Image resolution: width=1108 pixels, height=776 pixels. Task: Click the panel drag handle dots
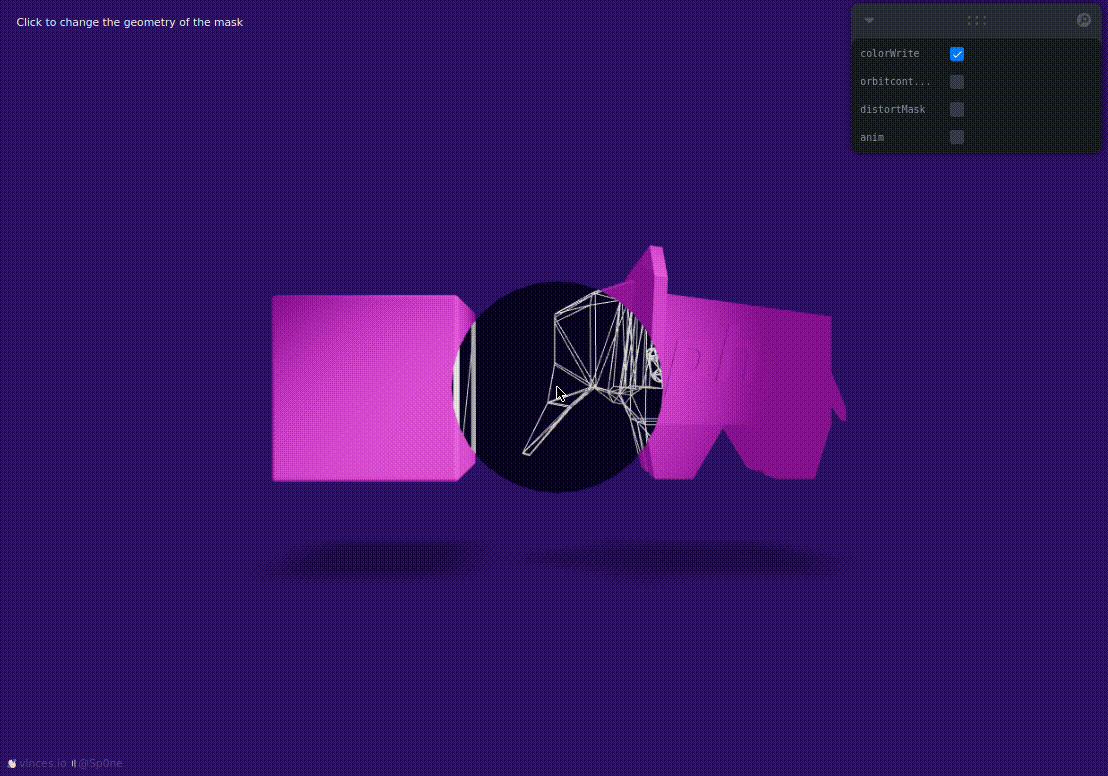pyautogui.click(x=977, y=20)
